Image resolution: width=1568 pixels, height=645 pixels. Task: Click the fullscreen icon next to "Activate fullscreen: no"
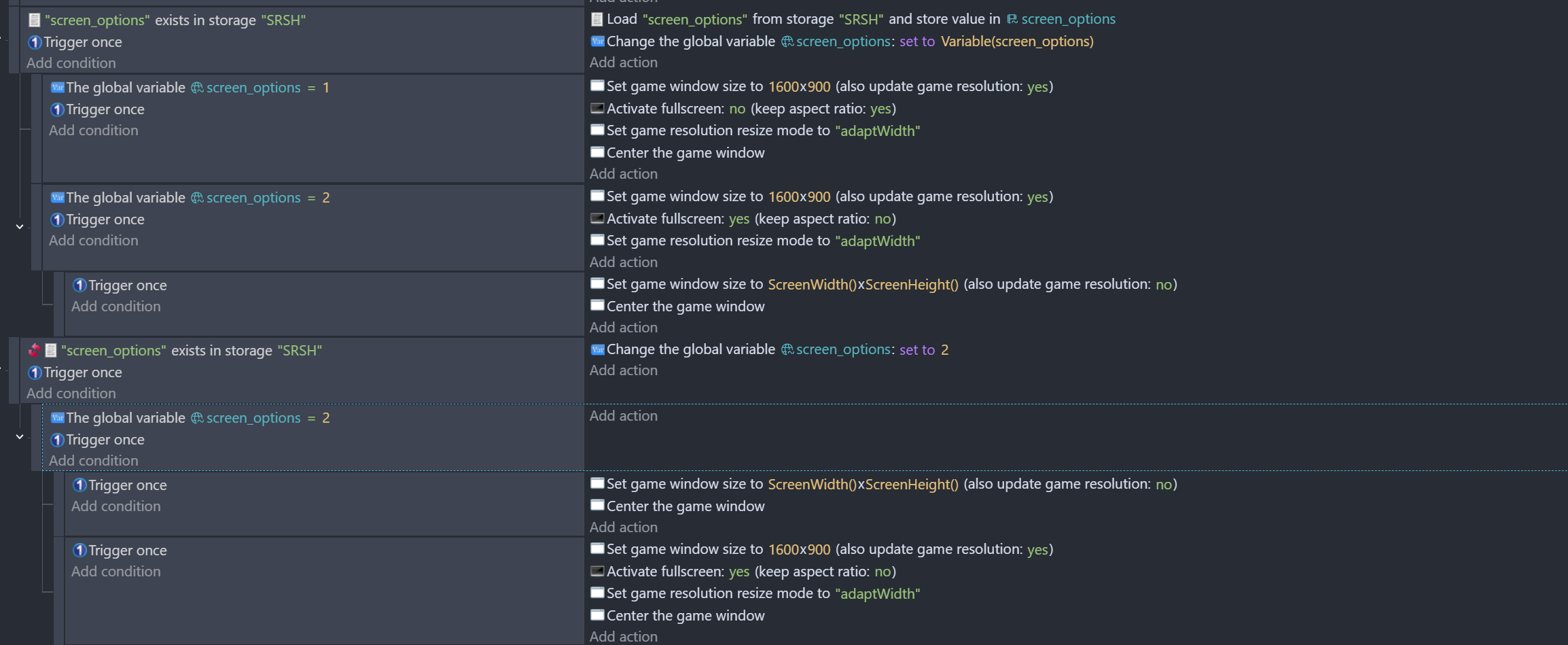pyautogui.click(x=597, y=108)
